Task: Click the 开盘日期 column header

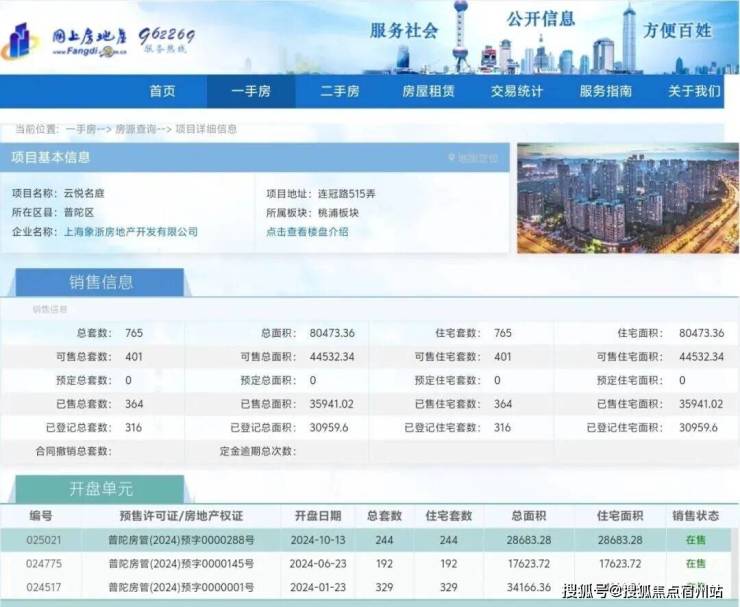Action: 318,516
